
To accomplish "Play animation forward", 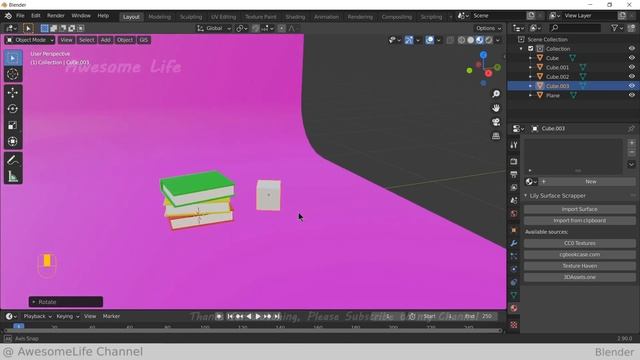I will (258, 316).
